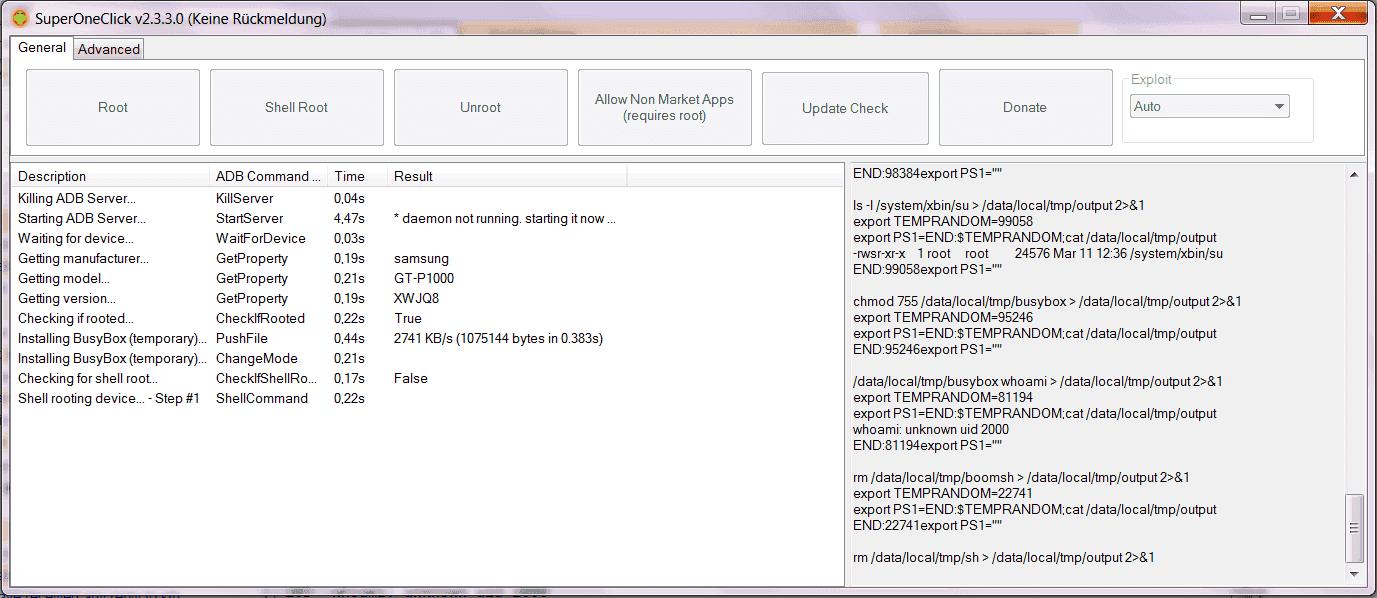
Task: Click '-rwsr-xr-x 1 root root' log line
Action: [1038, 253]
